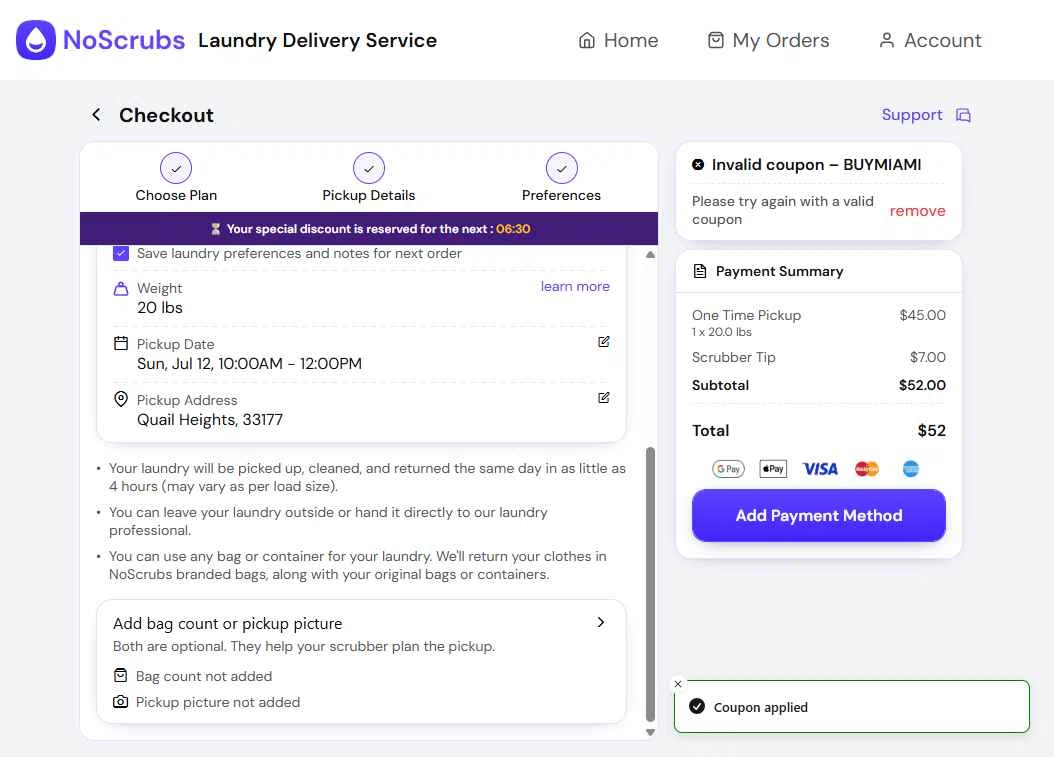
Task: Click the One Time Pickup $45.00 price
Action: 922,315
